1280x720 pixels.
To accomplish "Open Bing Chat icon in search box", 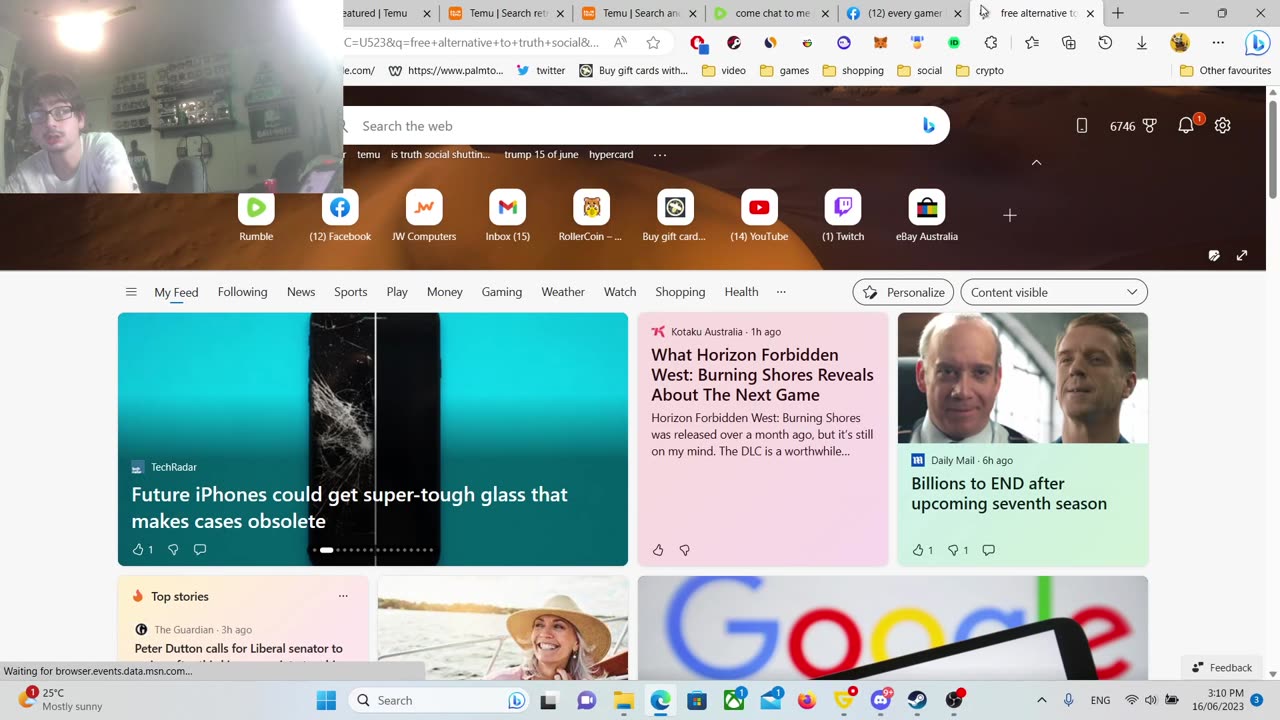I will (x=928, y=125).
